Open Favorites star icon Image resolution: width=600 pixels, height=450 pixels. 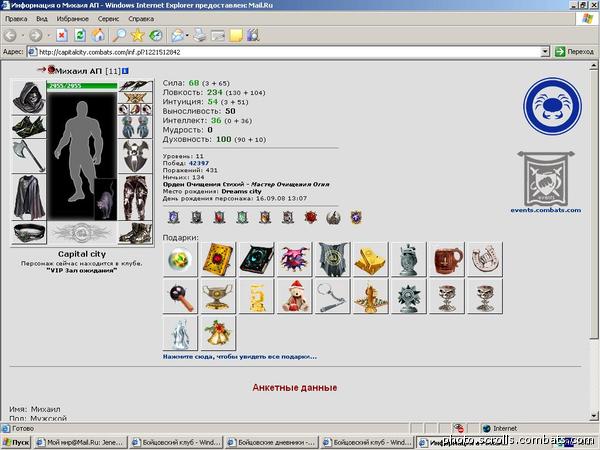tap(137, 36)
